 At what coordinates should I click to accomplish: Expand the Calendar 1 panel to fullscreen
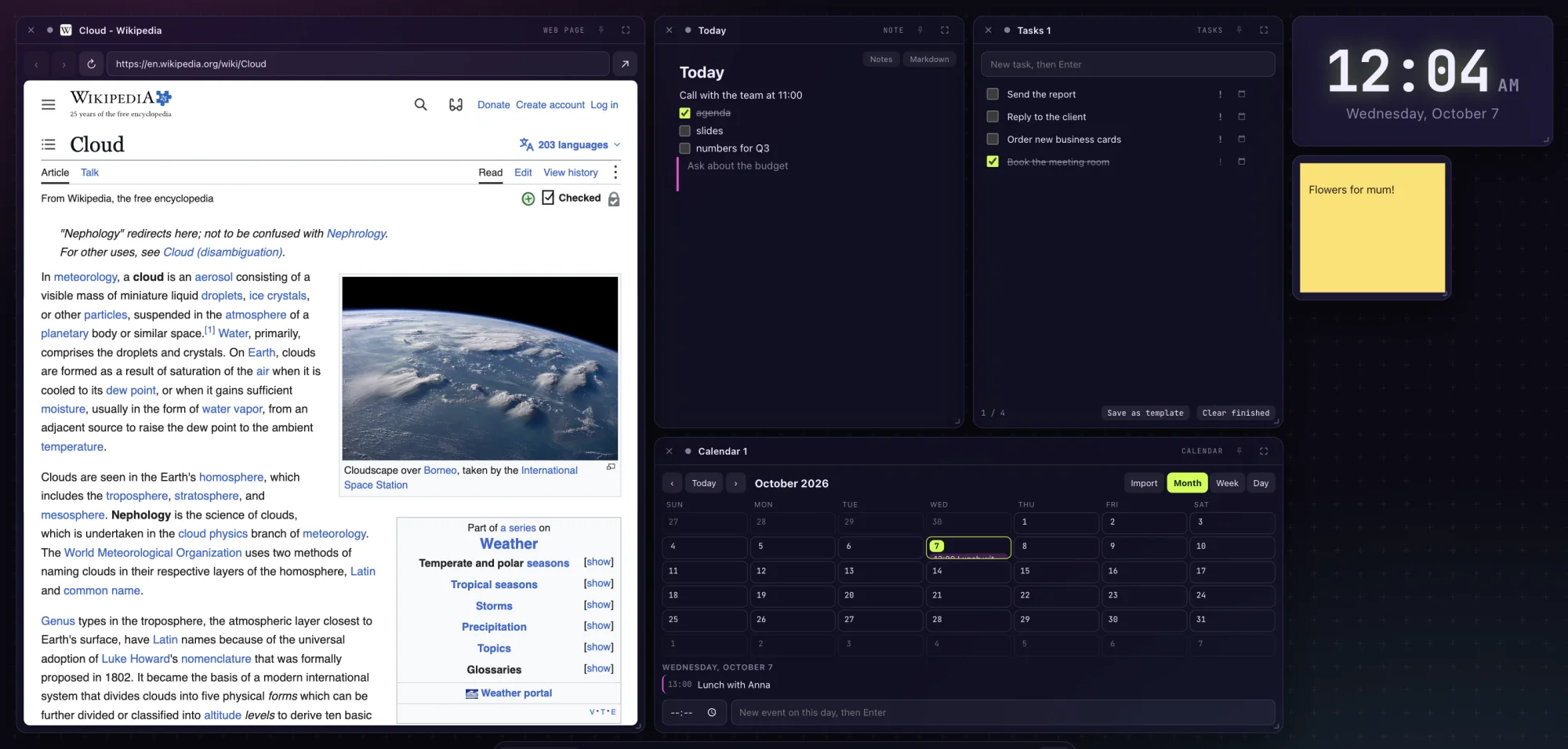pos(1264,451)
